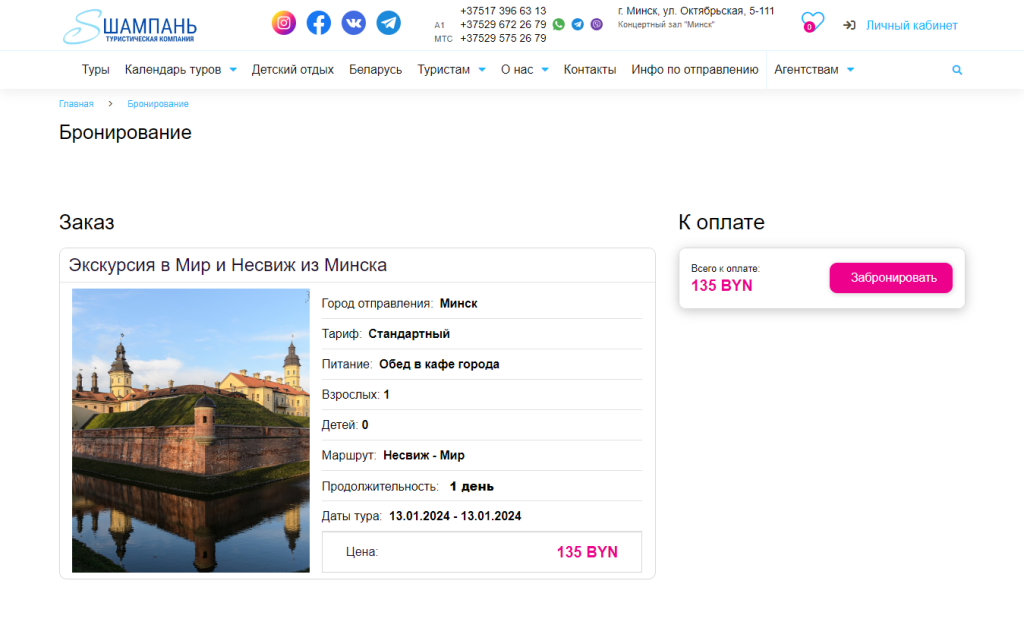Click the Забронировать button

(x=891, y=278)
